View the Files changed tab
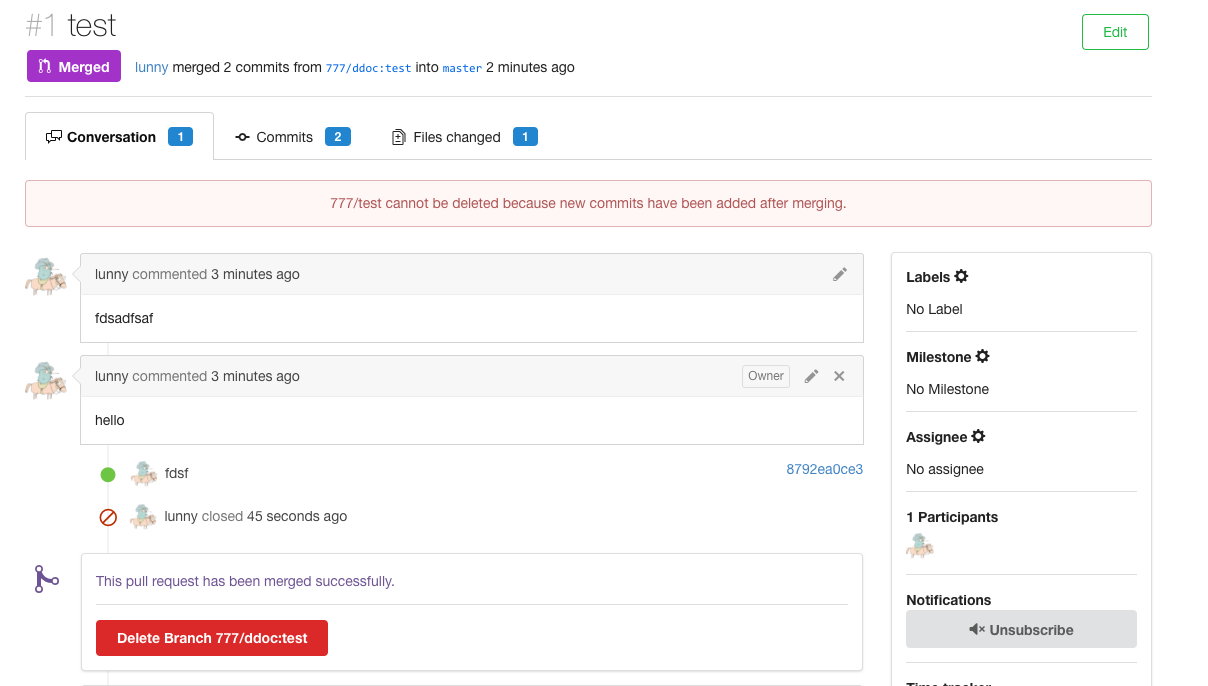The width and height of the screenshot is (1208, 686). coord(451,137)
